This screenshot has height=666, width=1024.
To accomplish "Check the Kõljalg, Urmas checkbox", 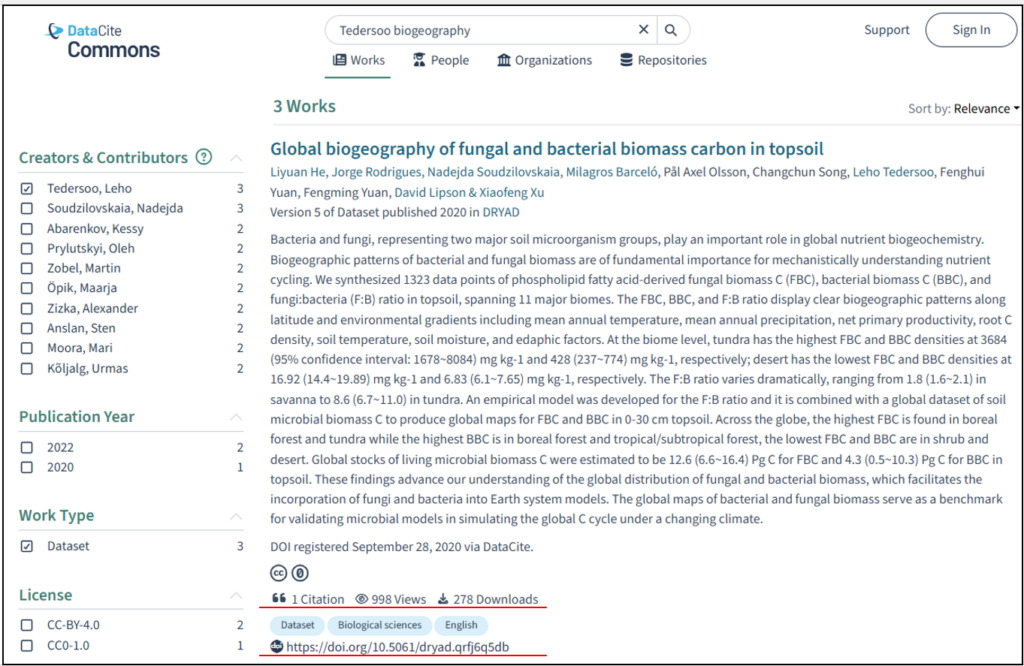I will [x=27, y=369].
